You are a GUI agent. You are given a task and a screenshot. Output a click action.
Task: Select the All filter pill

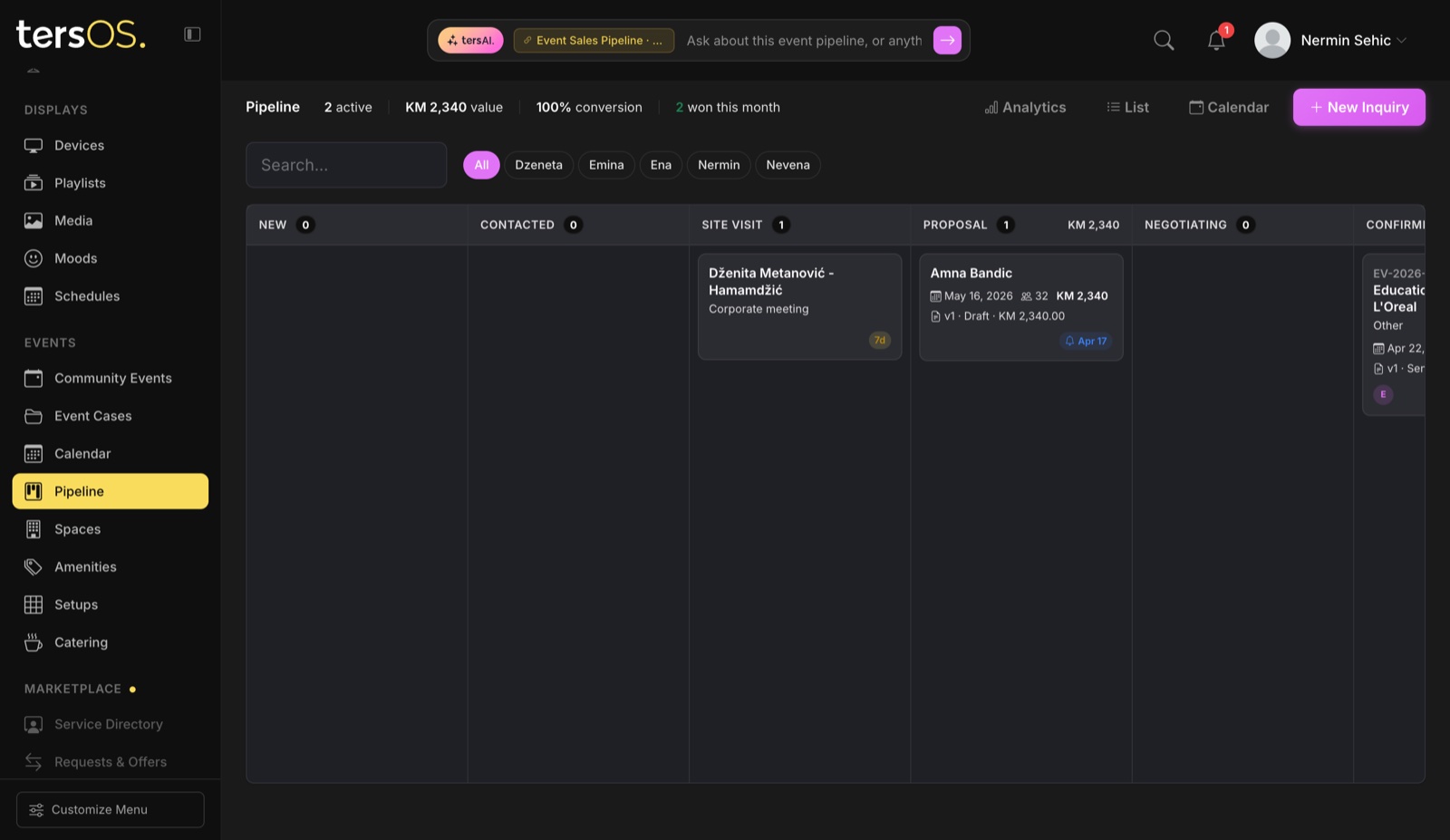(481, 165)
